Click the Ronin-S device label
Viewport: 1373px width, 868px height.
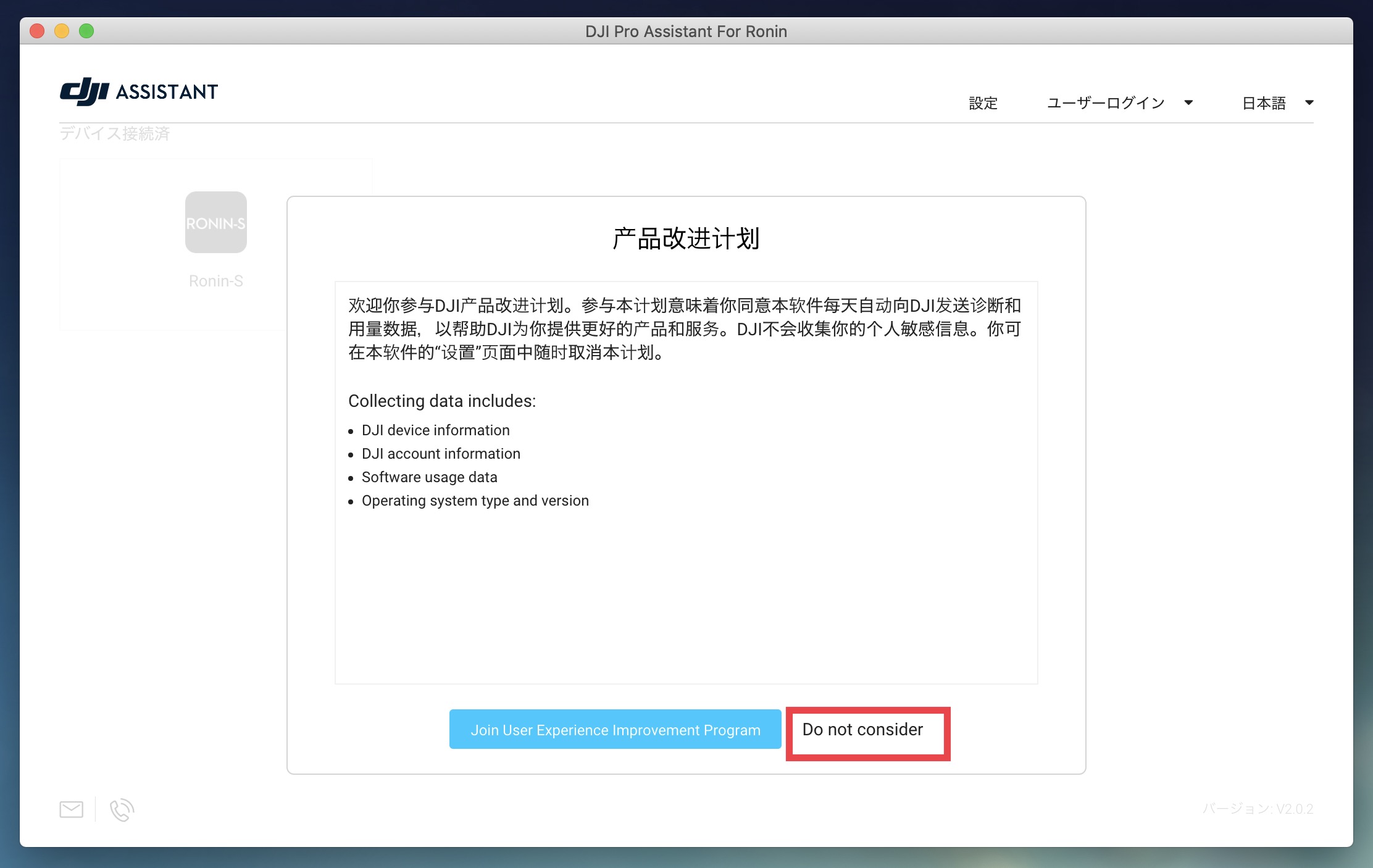click(x=216, y=281)
